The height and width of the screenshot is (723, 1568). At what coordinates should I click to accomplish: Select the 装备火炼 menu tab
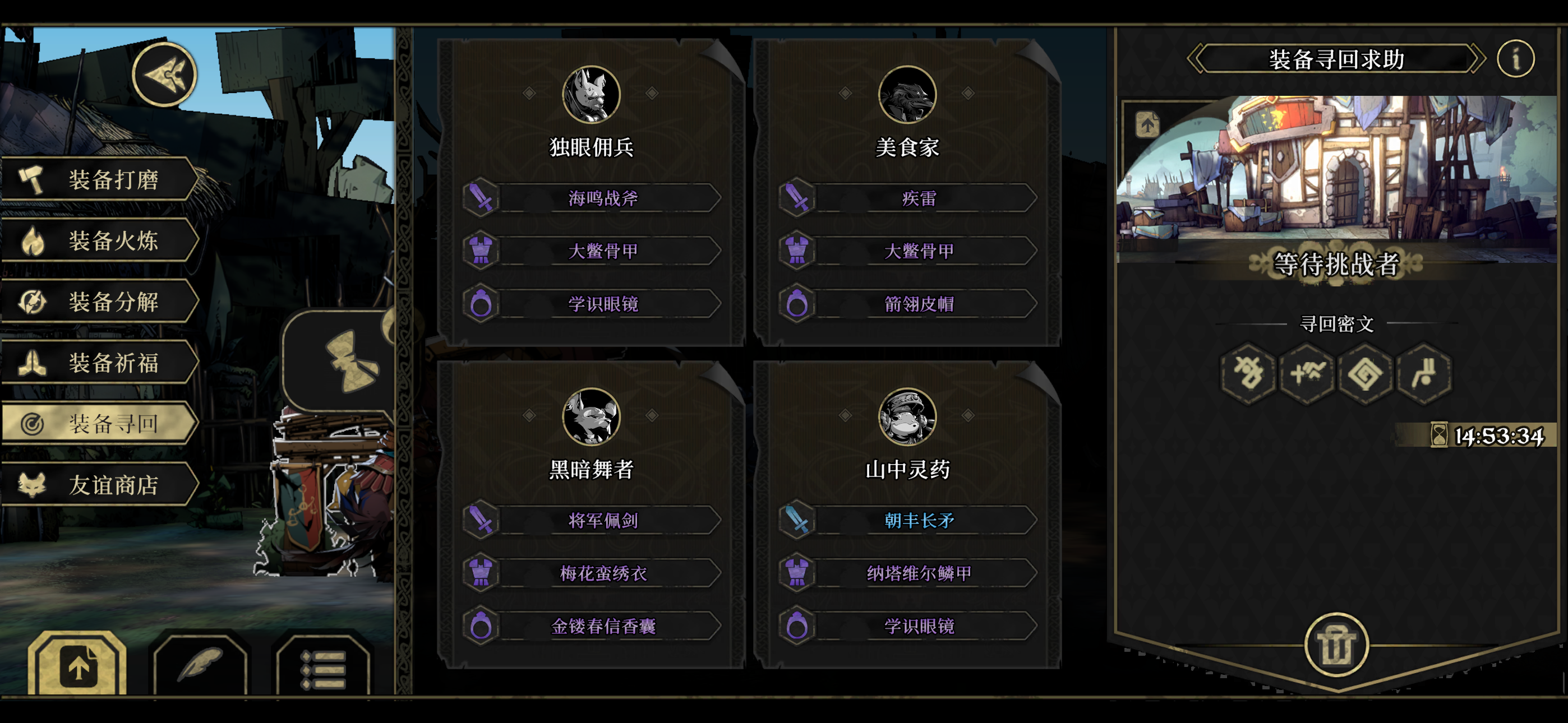[x=100, y=240]
